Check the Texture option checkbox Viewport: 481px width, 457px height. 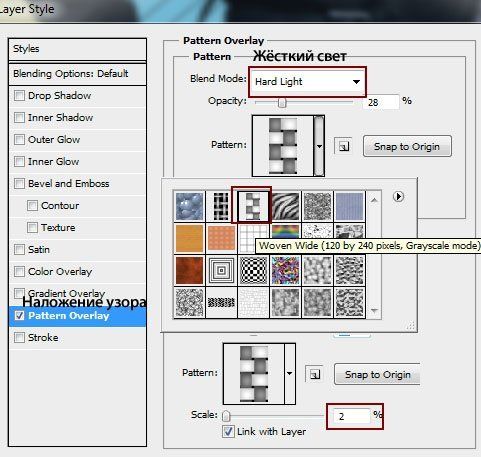[32, 227]
